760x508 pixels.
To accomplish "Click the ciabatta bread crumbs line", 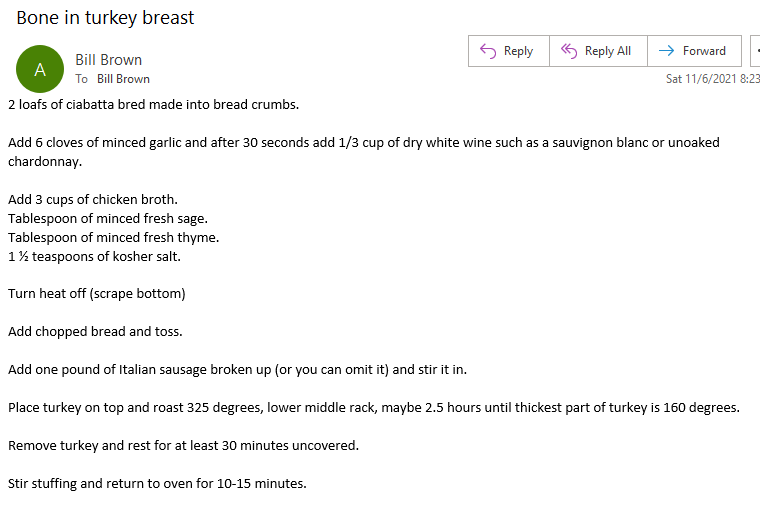I will point(153,105).
